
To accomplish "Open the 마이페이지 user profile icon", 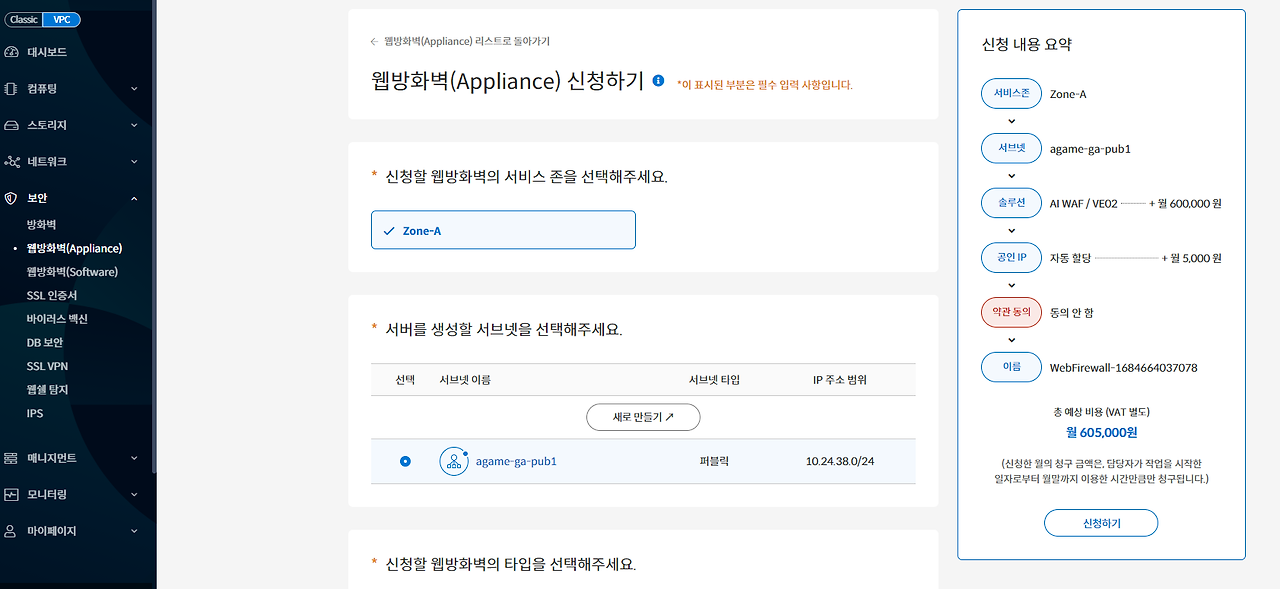I will (12, 530).
